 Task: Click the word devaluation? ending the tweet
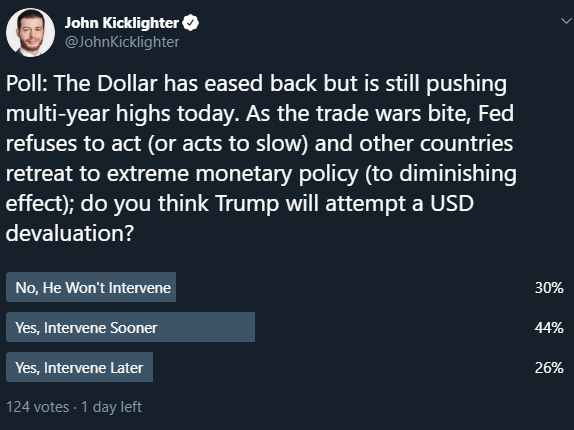point(70,233)
